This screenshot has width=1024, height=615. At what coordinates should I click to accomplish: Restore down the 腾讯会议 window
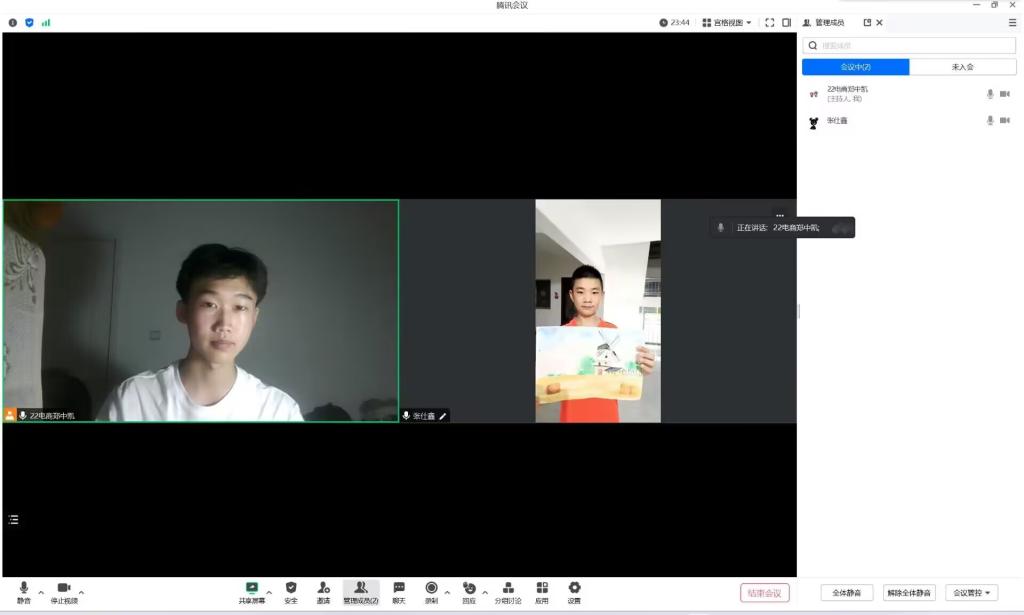point(995,5)
